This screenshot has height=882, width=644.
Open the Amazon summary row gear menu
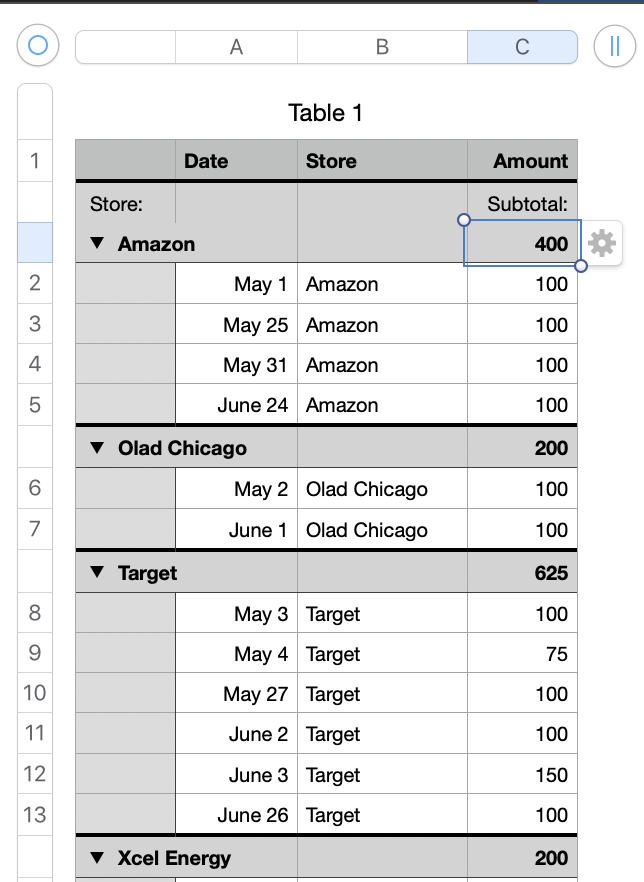pos(602,243)
